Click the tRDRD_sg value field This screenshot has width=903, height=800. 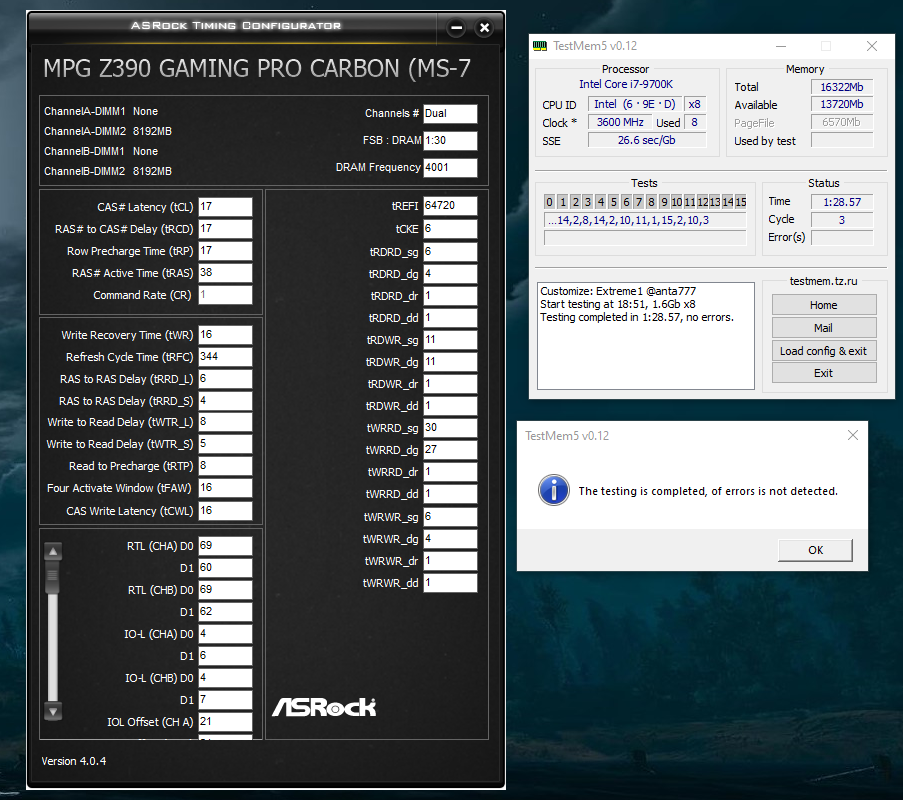[450, 252]
